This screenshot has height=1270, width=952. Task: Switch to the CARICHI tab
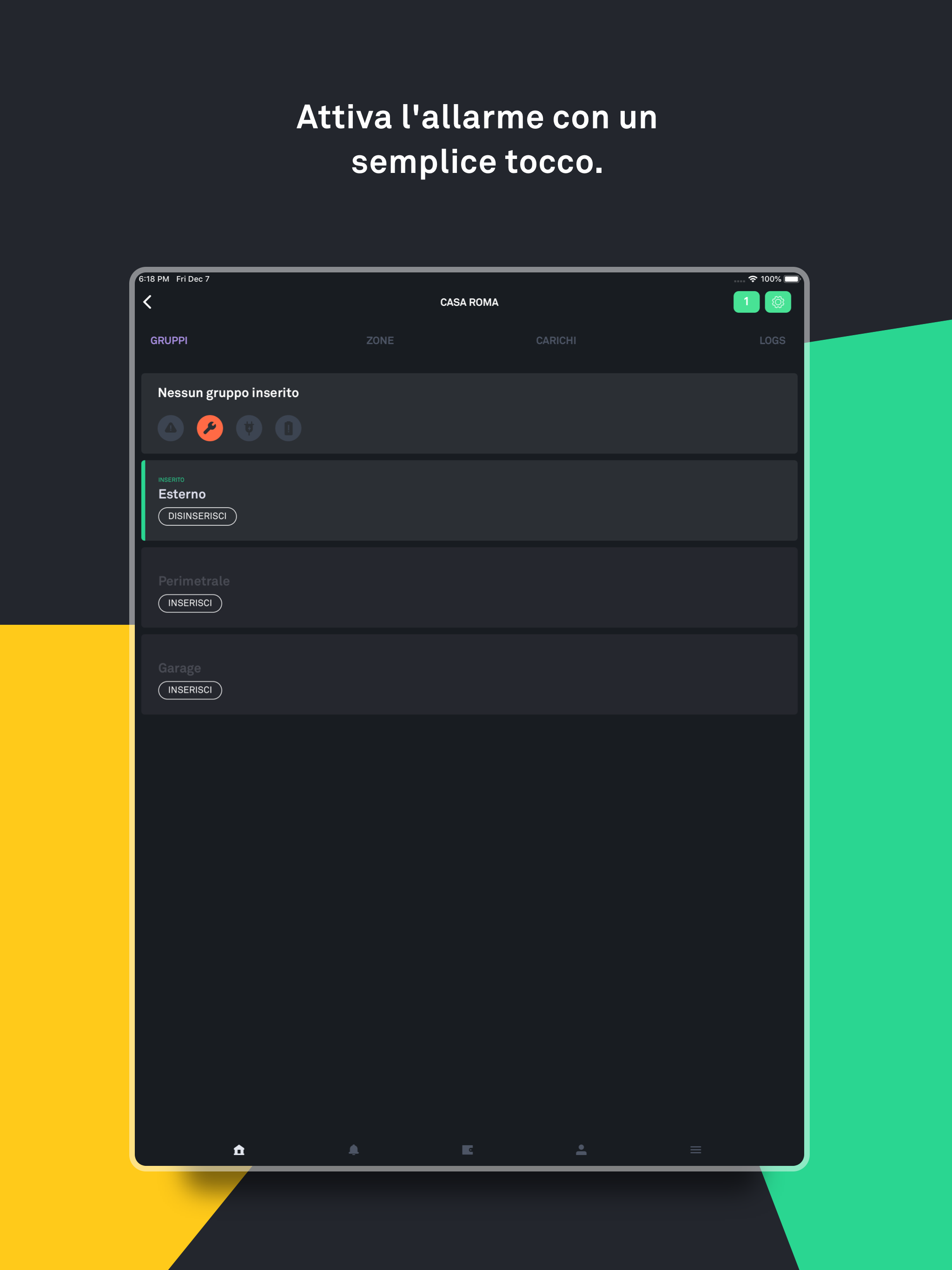tap(556, 340)
